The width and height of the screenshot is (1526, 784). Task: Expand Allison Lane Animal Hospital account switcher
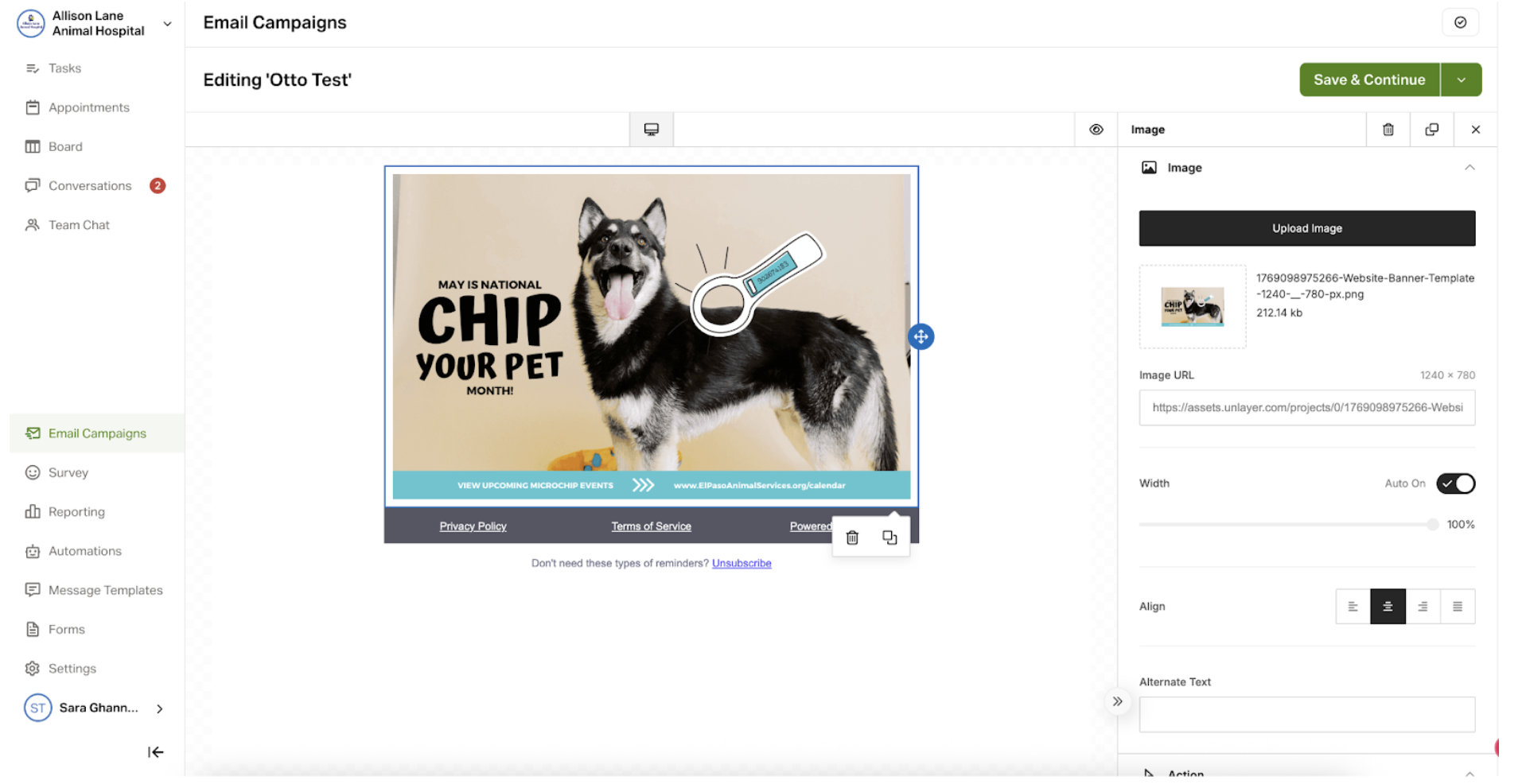167,24
